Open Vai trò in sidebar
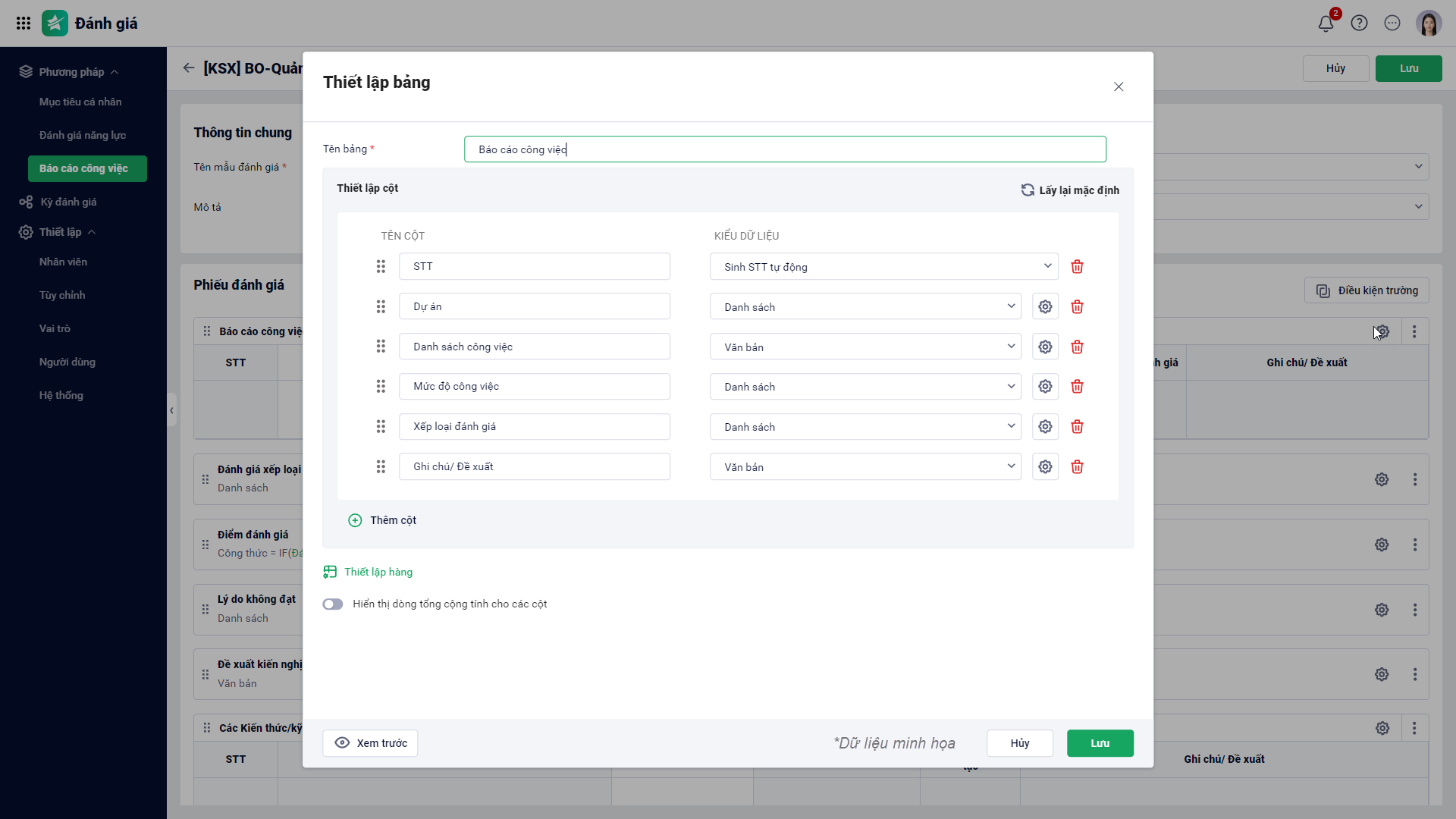Viewport: 1456px width, 819px height. pyautogui.click(x=55, y=328)
